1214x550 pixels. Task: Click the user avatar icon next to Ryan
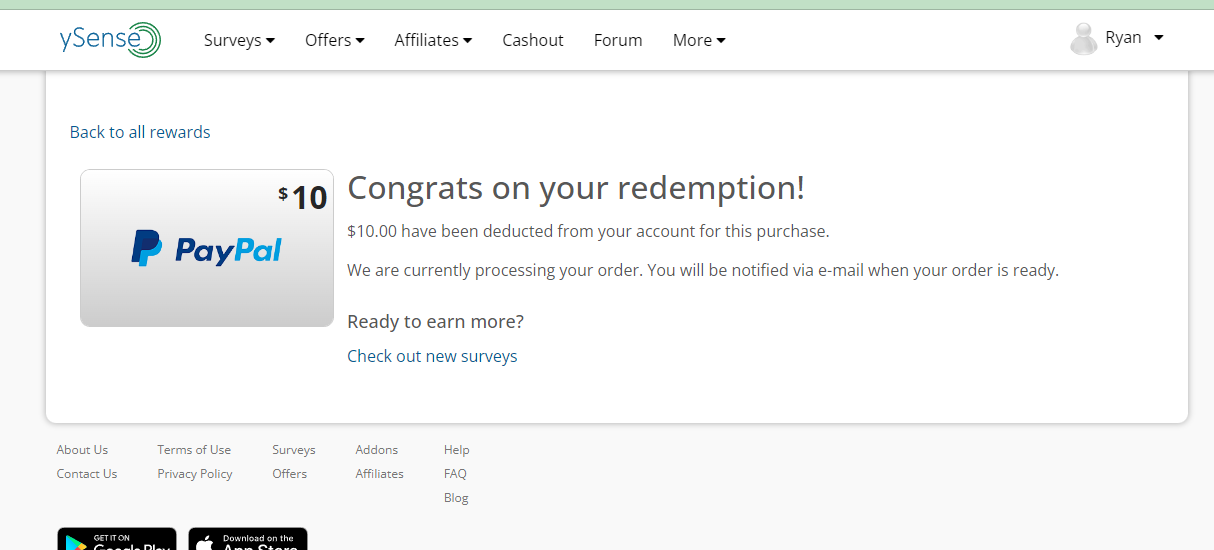[1084, 39]
